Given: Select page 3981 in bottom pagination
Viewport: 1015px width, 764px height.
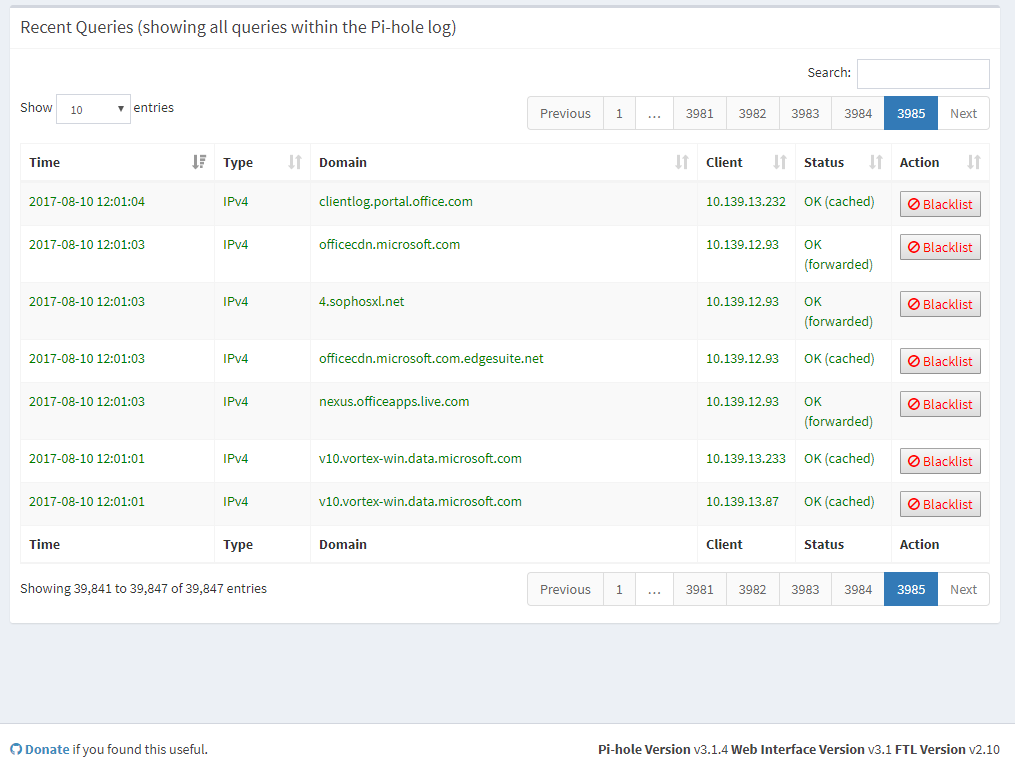Looking at the screenshot, I should pyautogui.click(x=699, y=589).
